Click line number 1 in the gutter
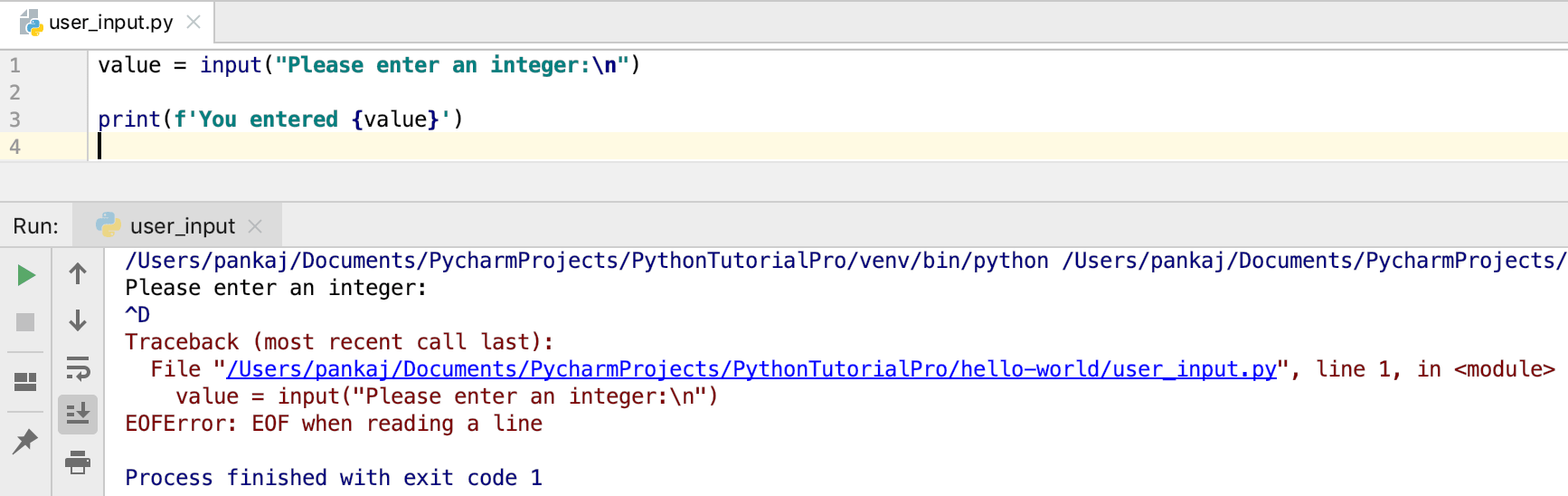Viewport: 1568px width, 496px height. [15, 65]
